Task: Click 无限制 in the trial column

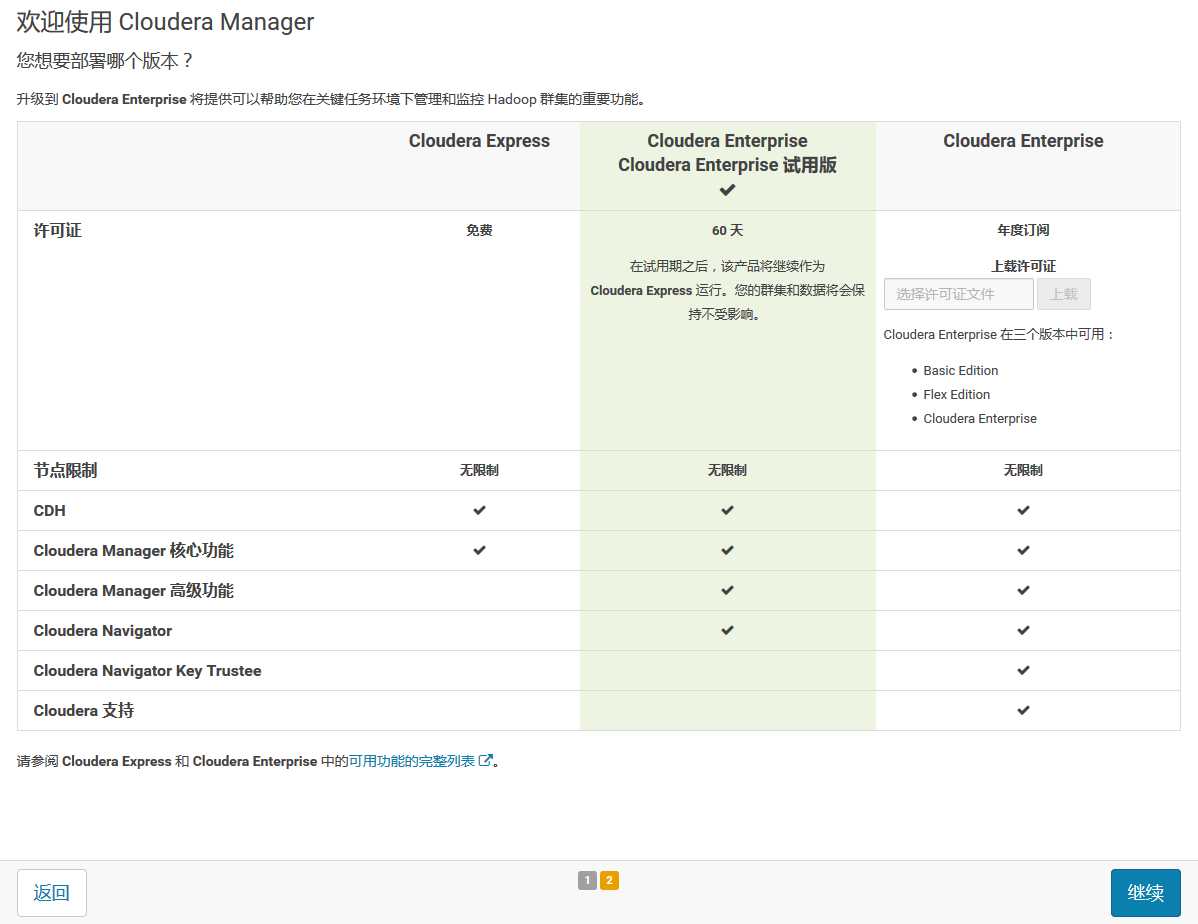Action: pyautogui.click(x=727, y=470)
